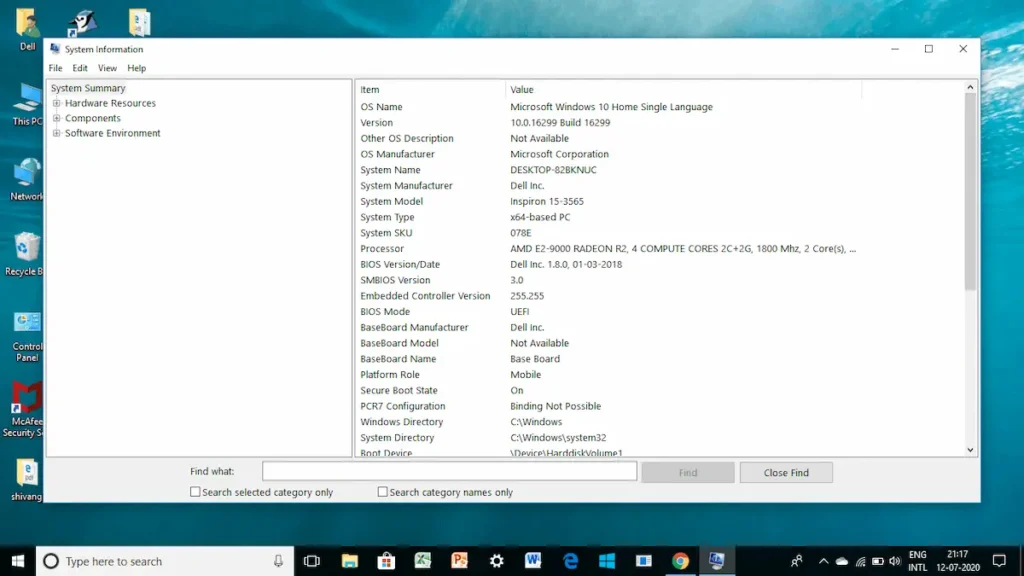Select the Network desktop icon
1024x576 pixels.
27,180
